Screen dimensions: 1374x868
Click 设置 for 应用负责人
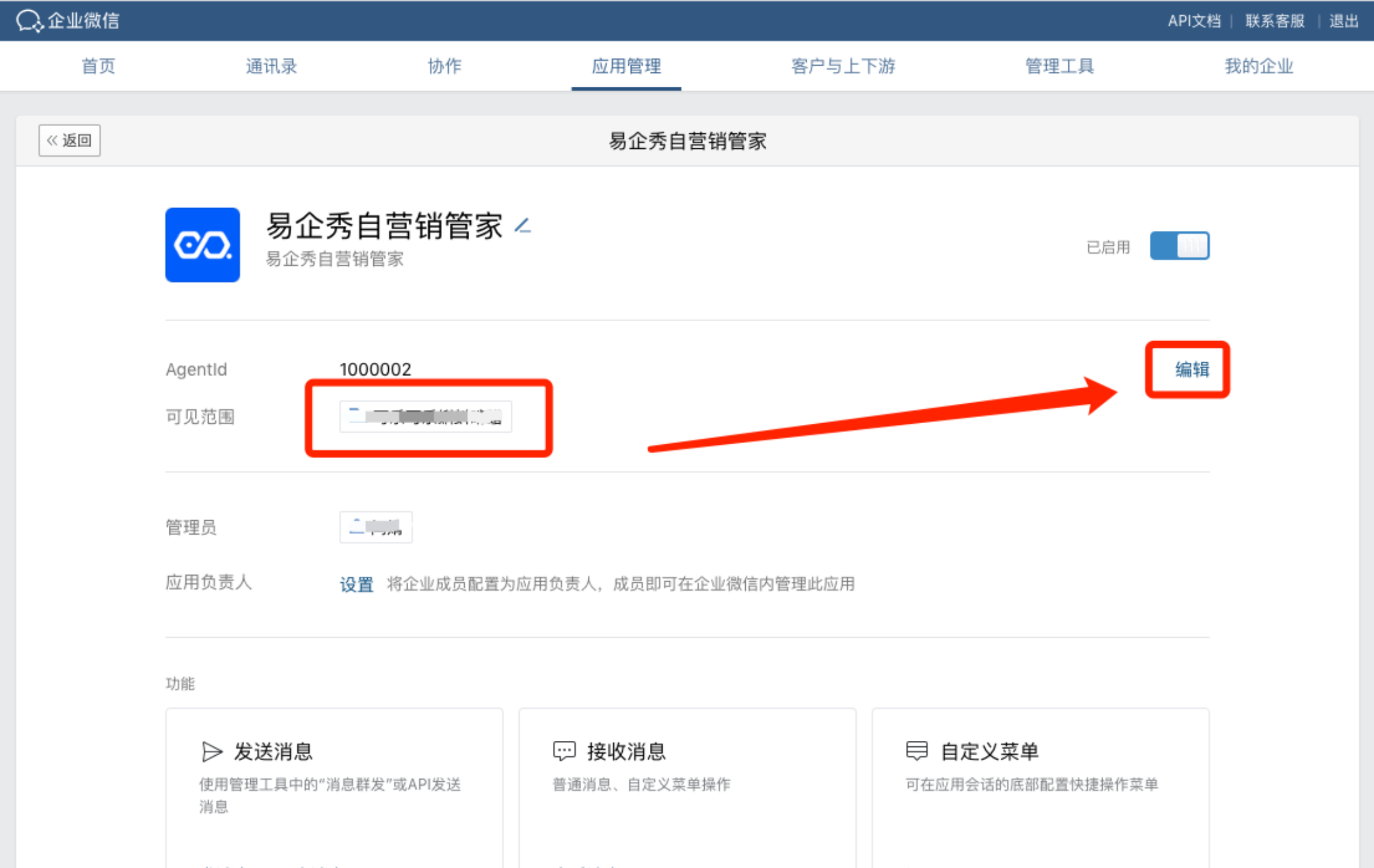[356, 584]
